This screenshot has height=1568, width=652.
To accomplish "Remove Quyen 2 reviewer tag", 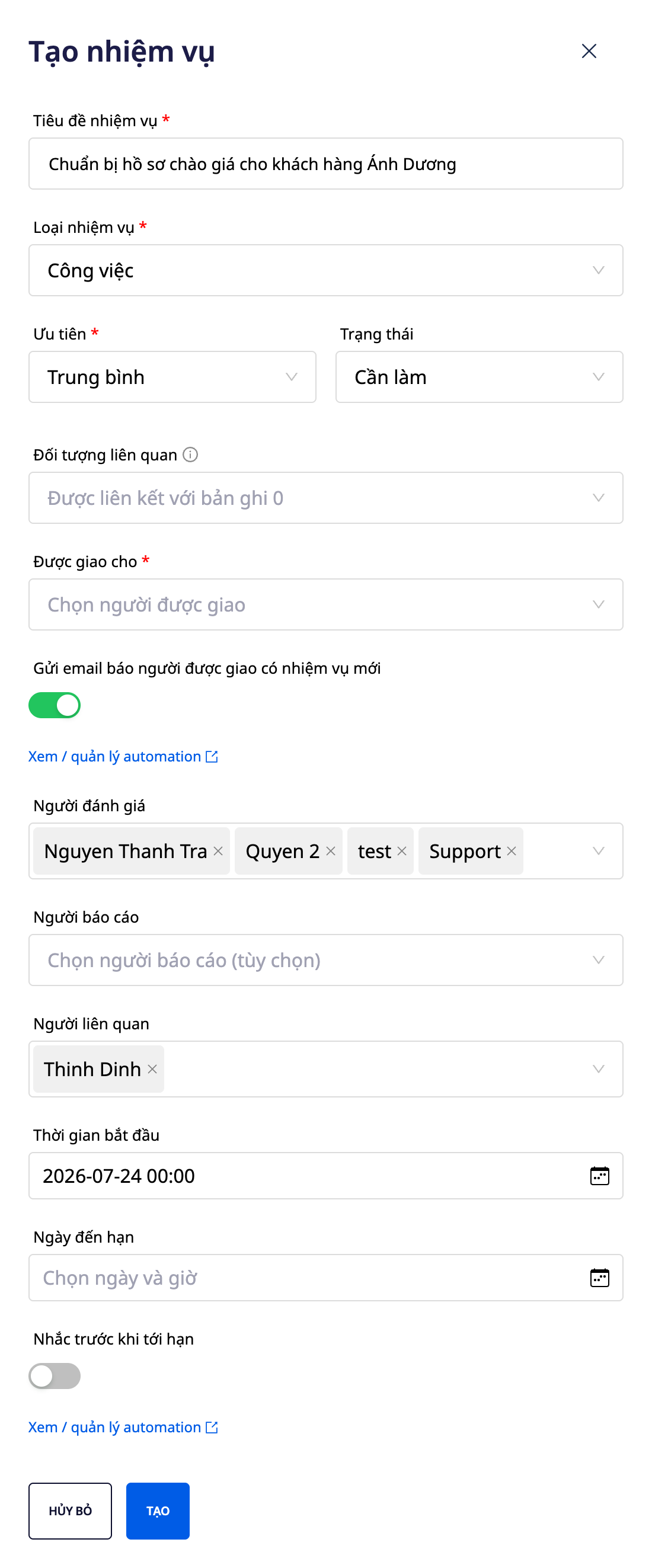I will (x=331, y=851).
